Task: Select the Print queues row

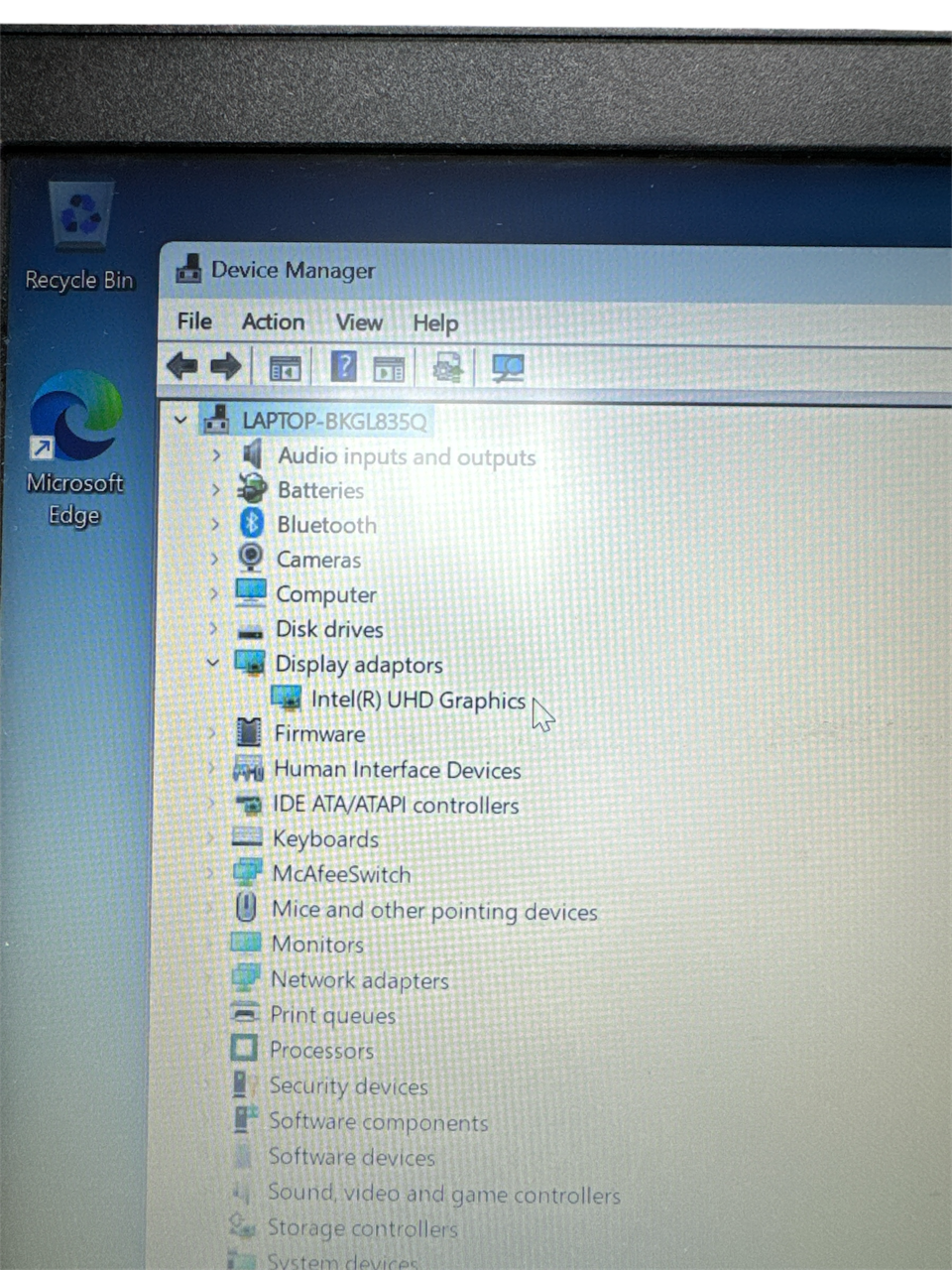Action: coord(332,1015)
